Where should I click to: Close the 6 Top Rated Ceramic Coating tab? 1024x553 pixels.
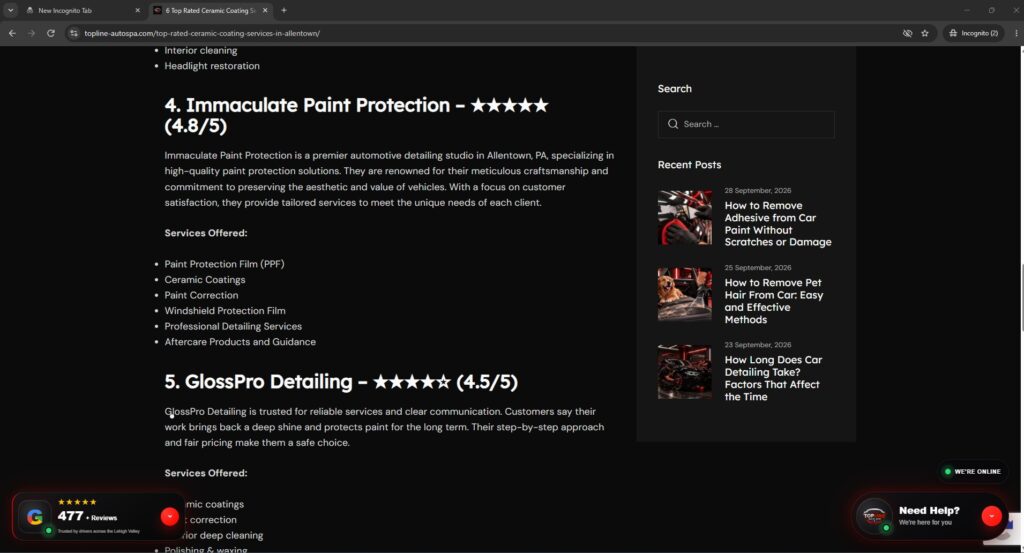(x=265, y=10)
